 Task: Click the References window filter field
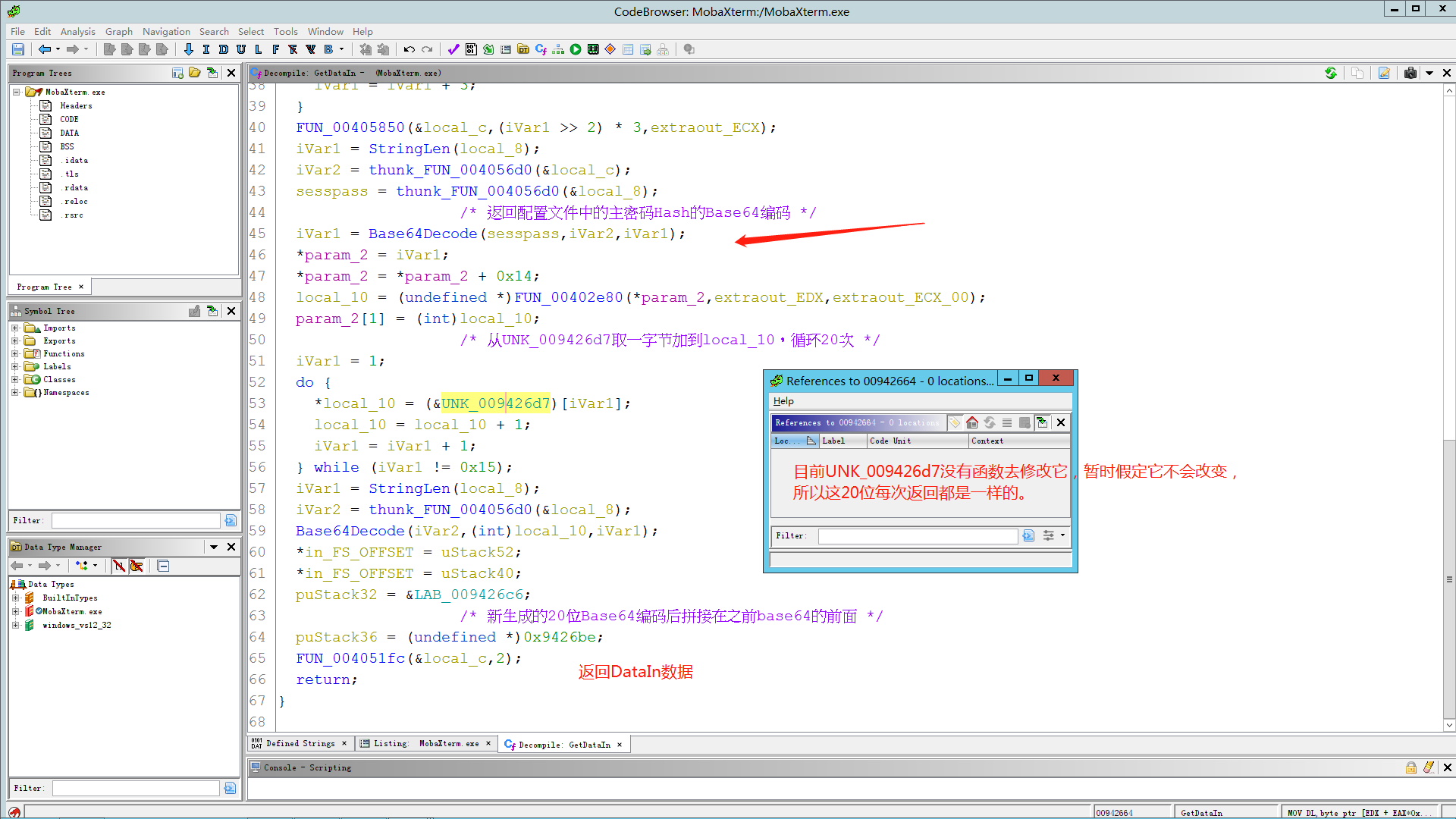tap(918, 536)
